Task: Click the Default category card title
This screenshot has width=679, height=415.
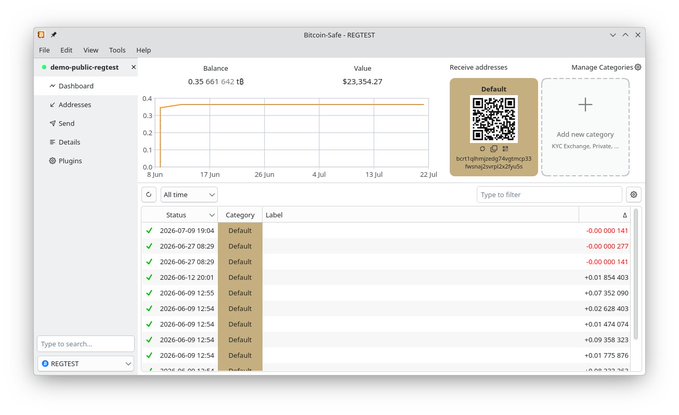Action: (494, 89)
